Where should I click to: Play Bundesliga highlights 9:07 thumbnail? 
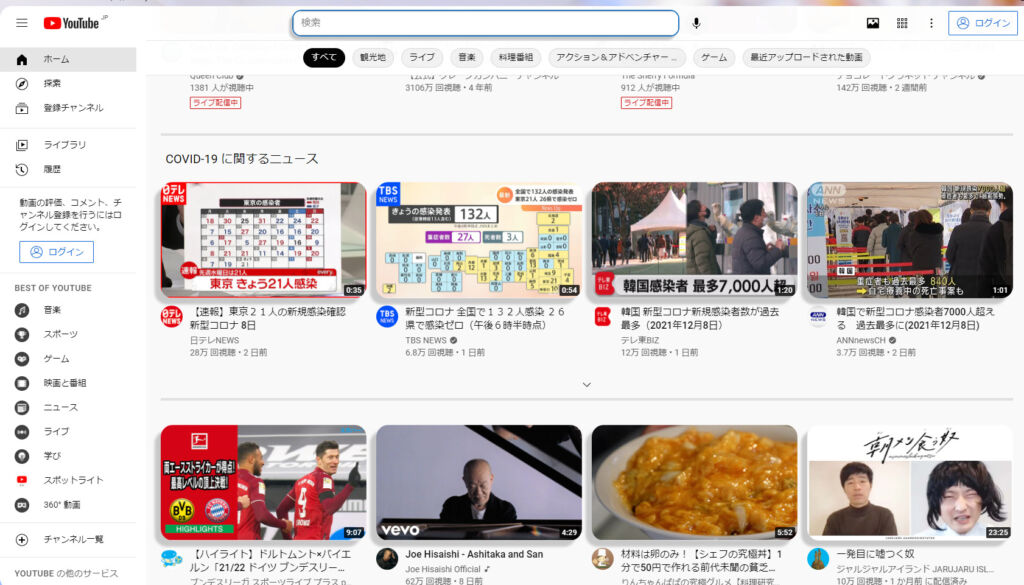click(264, 482)
